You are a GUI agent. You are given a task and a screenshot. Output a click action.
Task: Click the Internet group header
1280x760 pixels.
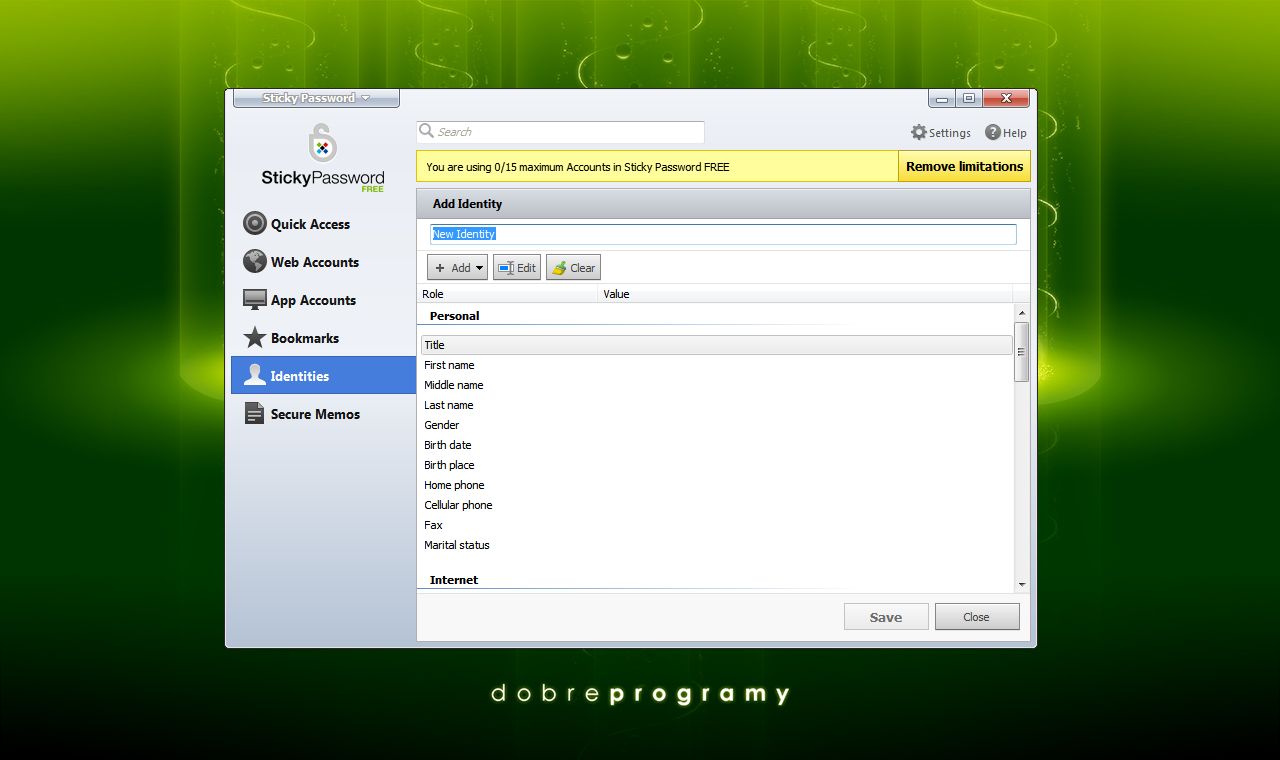tap(454, 580)
